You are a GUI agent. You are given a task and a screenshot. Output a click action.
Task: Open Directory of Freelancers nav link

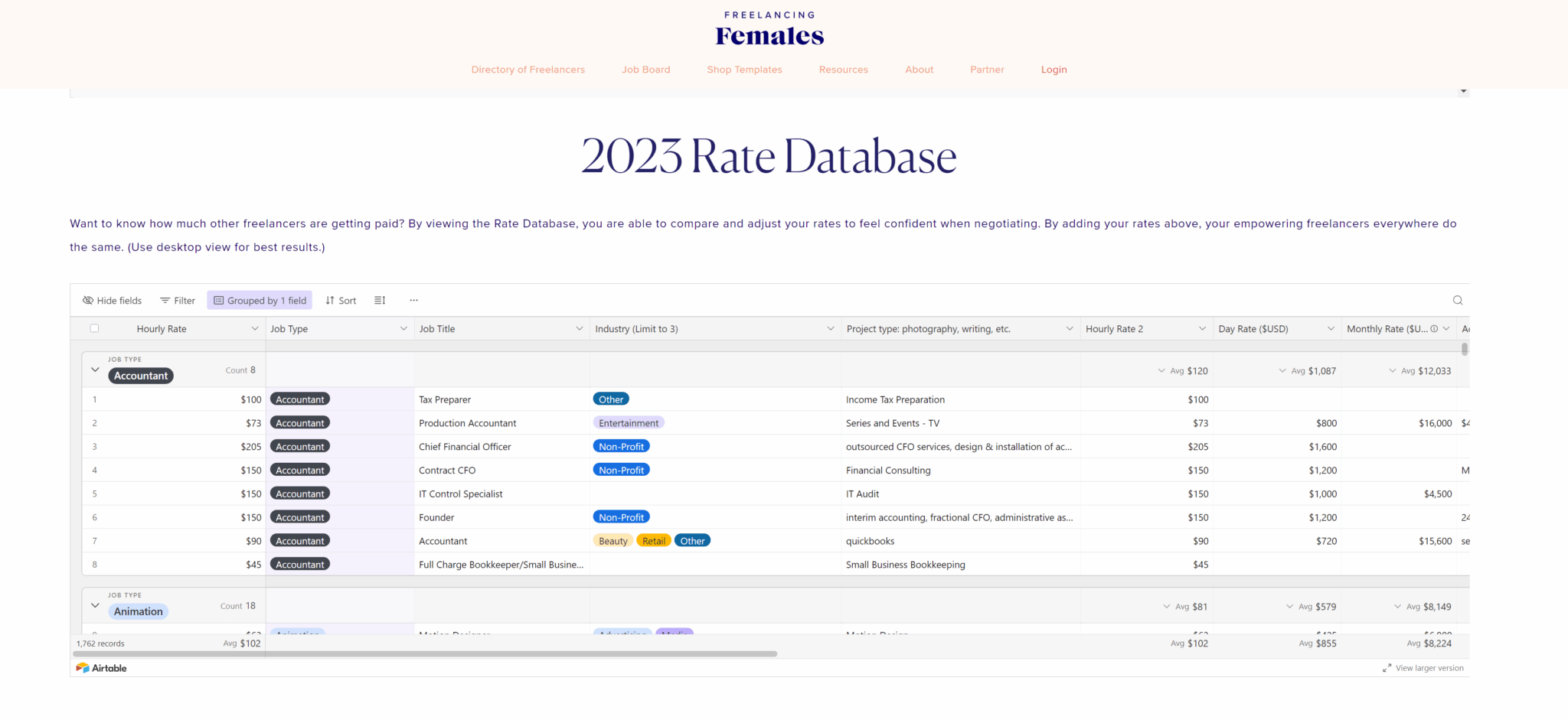[x=528, y=70]
